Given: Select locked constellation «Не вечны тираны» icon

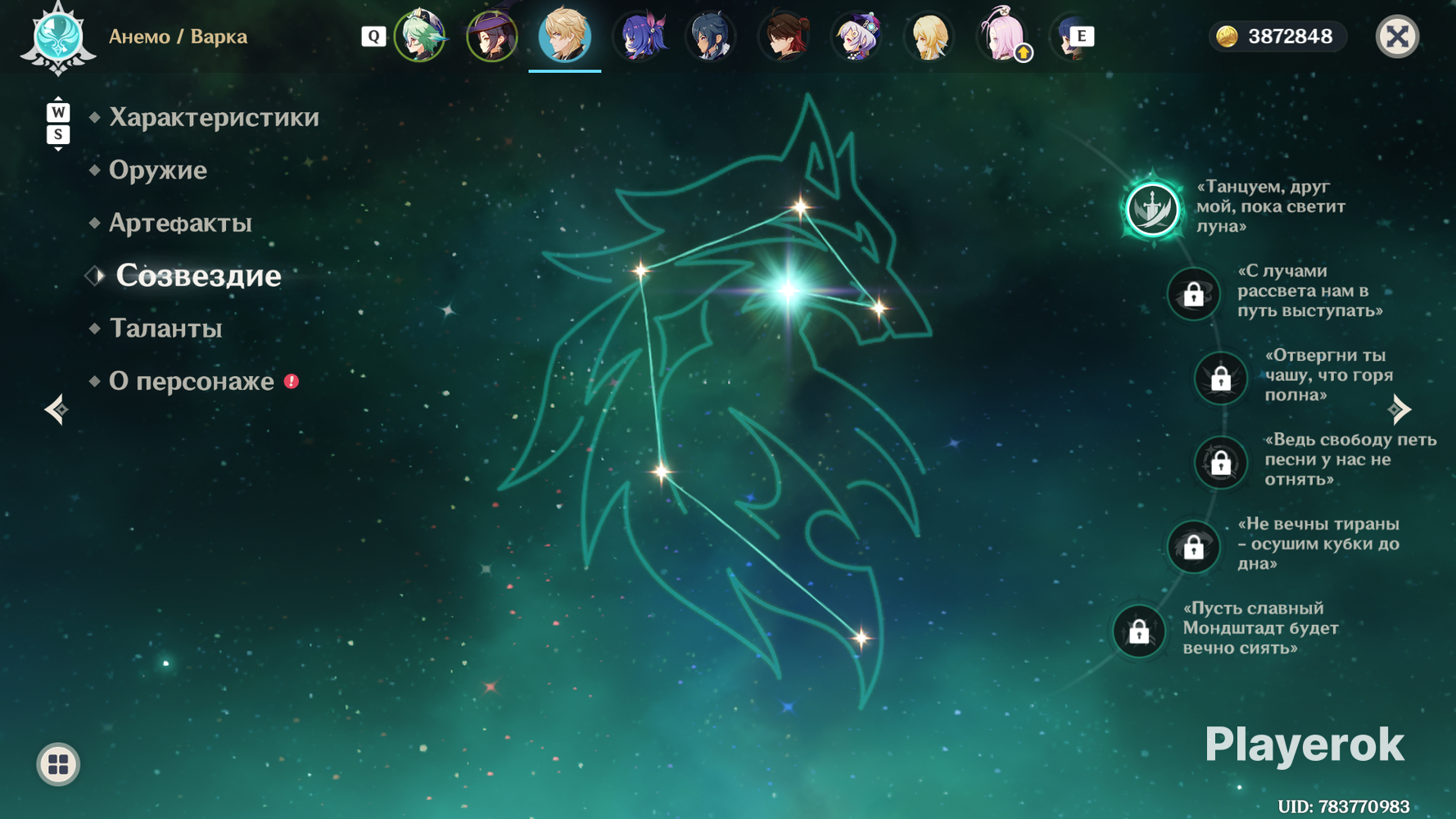Looking at the screenshot, I should point(1194,546).
